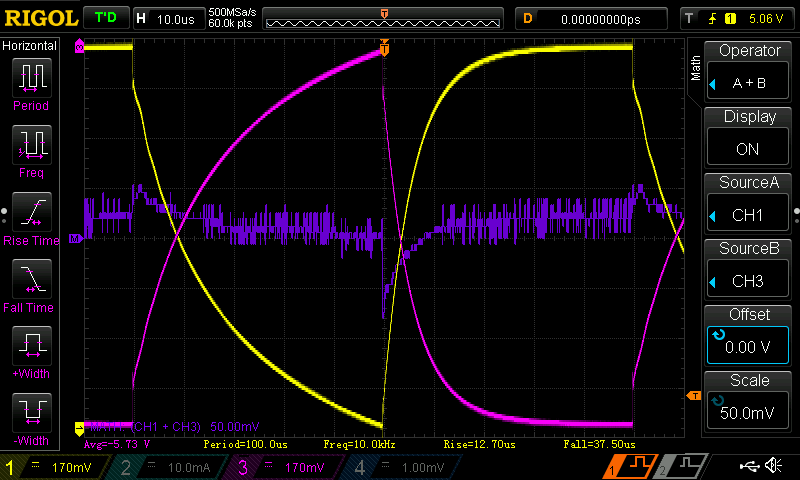Viewport: 800px width, 480px height.
Task: Select the Math side tab
Action: coord(695,68)
